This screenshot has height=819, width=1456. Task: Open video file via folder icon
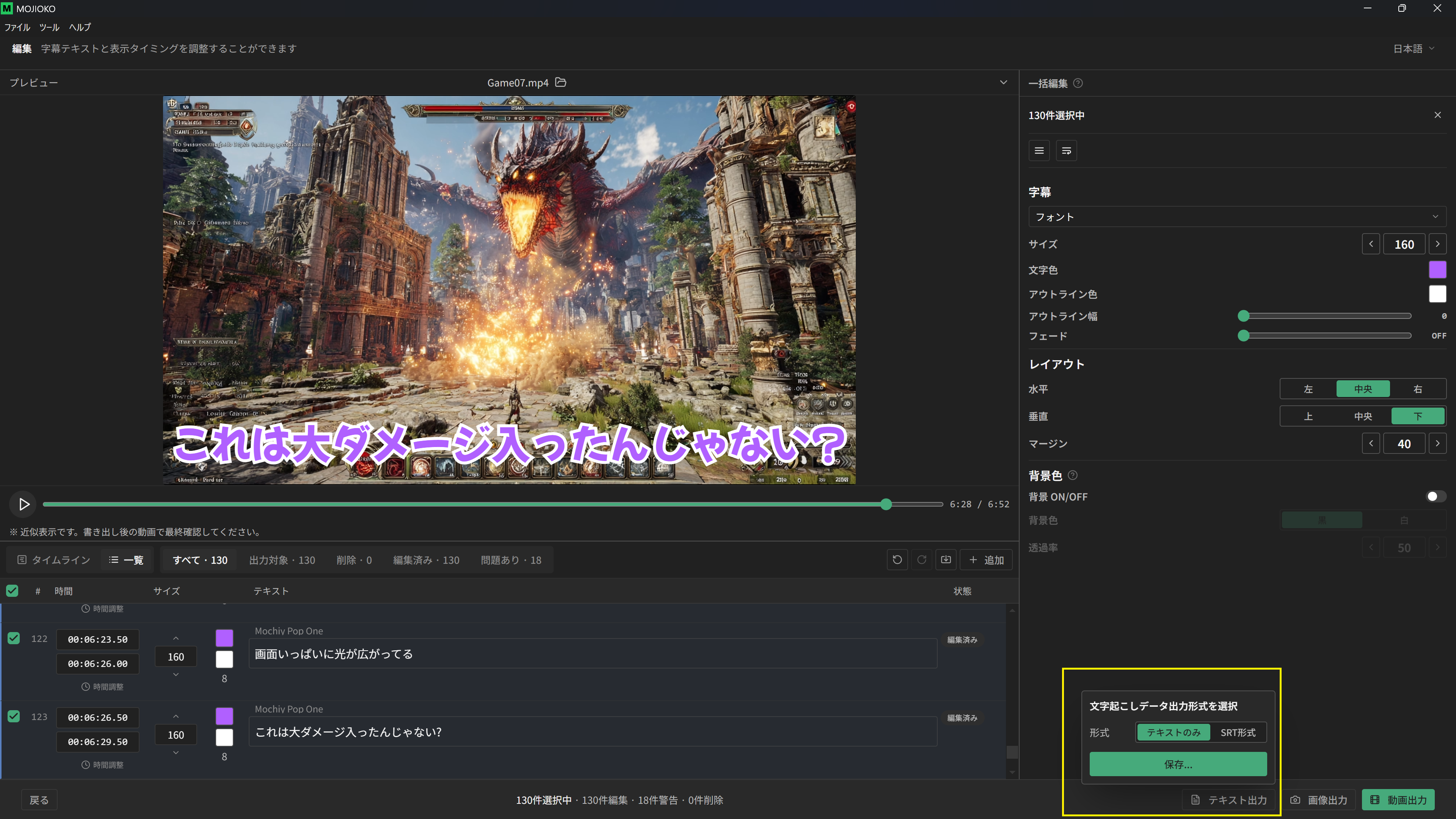tap(561, 83)
